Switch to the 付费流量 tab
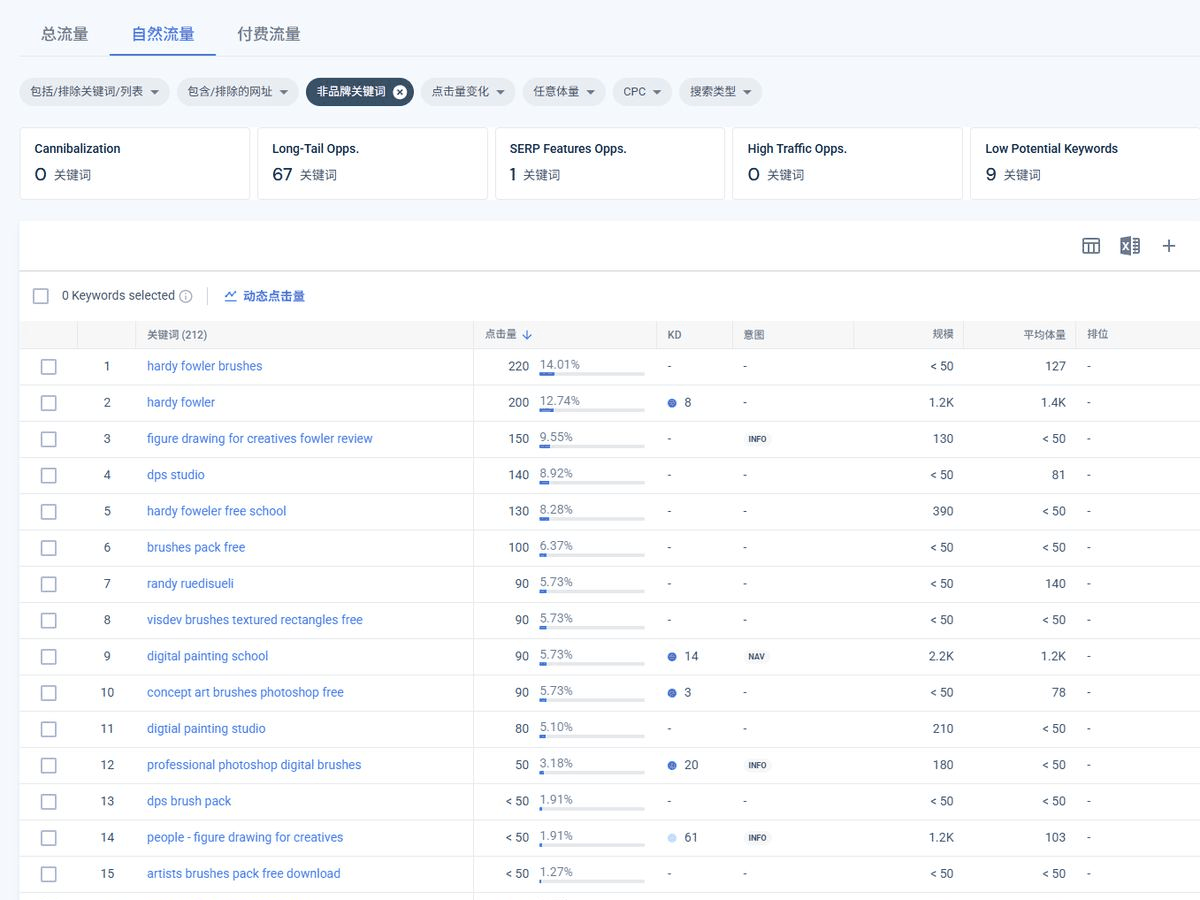 pos(269,34)
